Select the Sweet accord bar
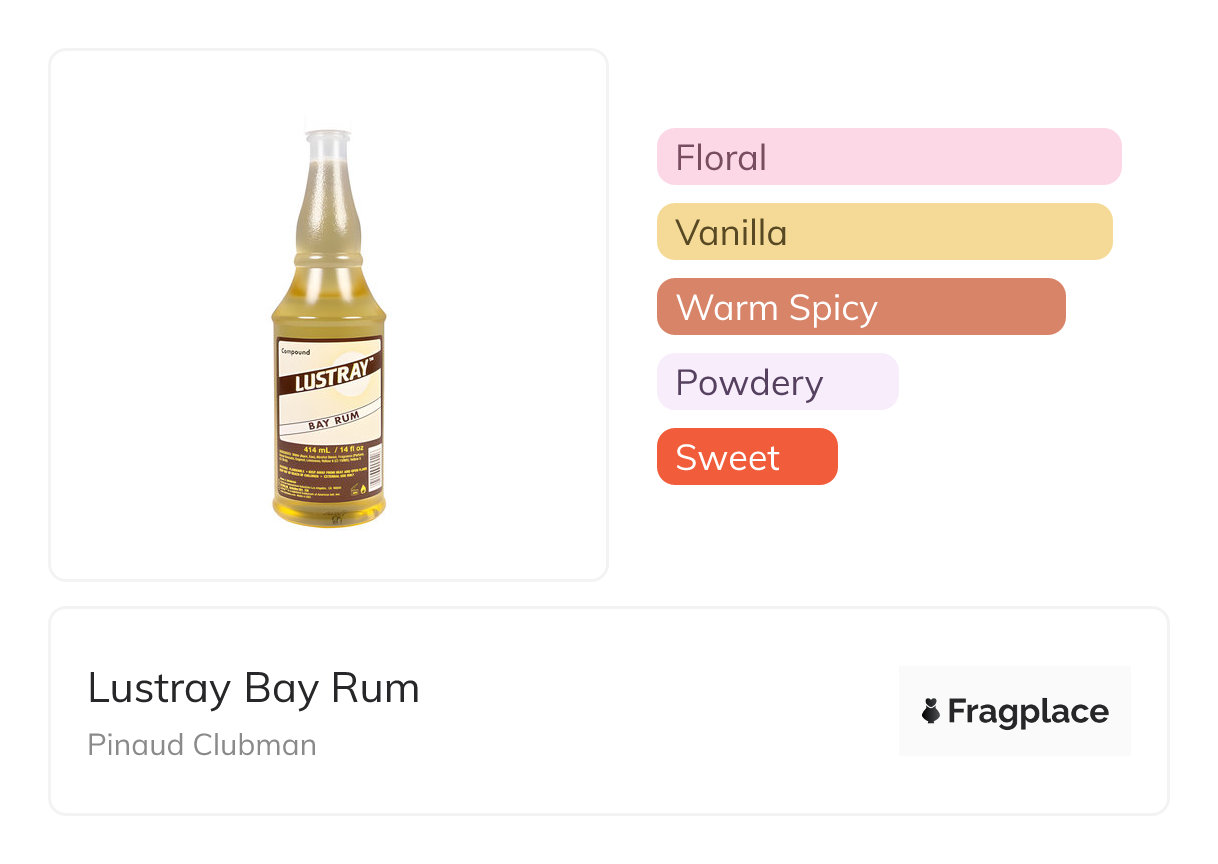This screenshot has height=864, width=1218. pos(746,457)
